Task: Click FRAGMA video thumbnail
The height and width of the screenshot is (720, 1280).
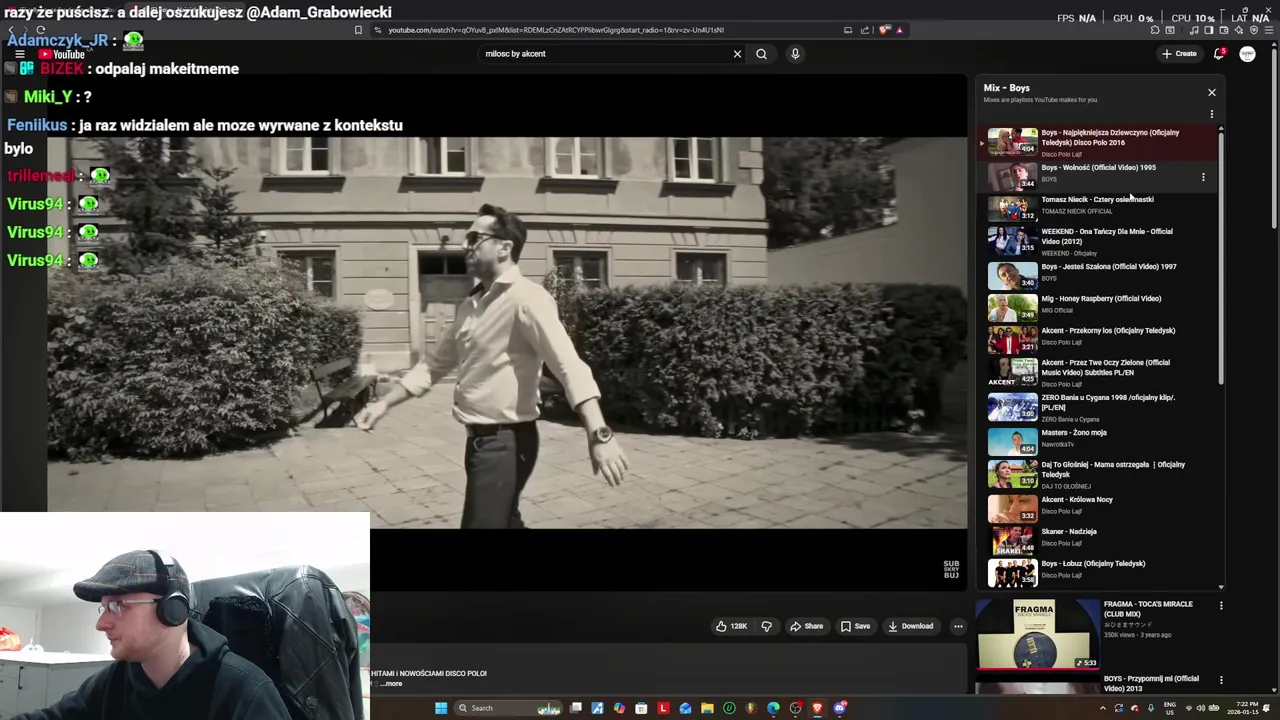Action: [1036, 634]
